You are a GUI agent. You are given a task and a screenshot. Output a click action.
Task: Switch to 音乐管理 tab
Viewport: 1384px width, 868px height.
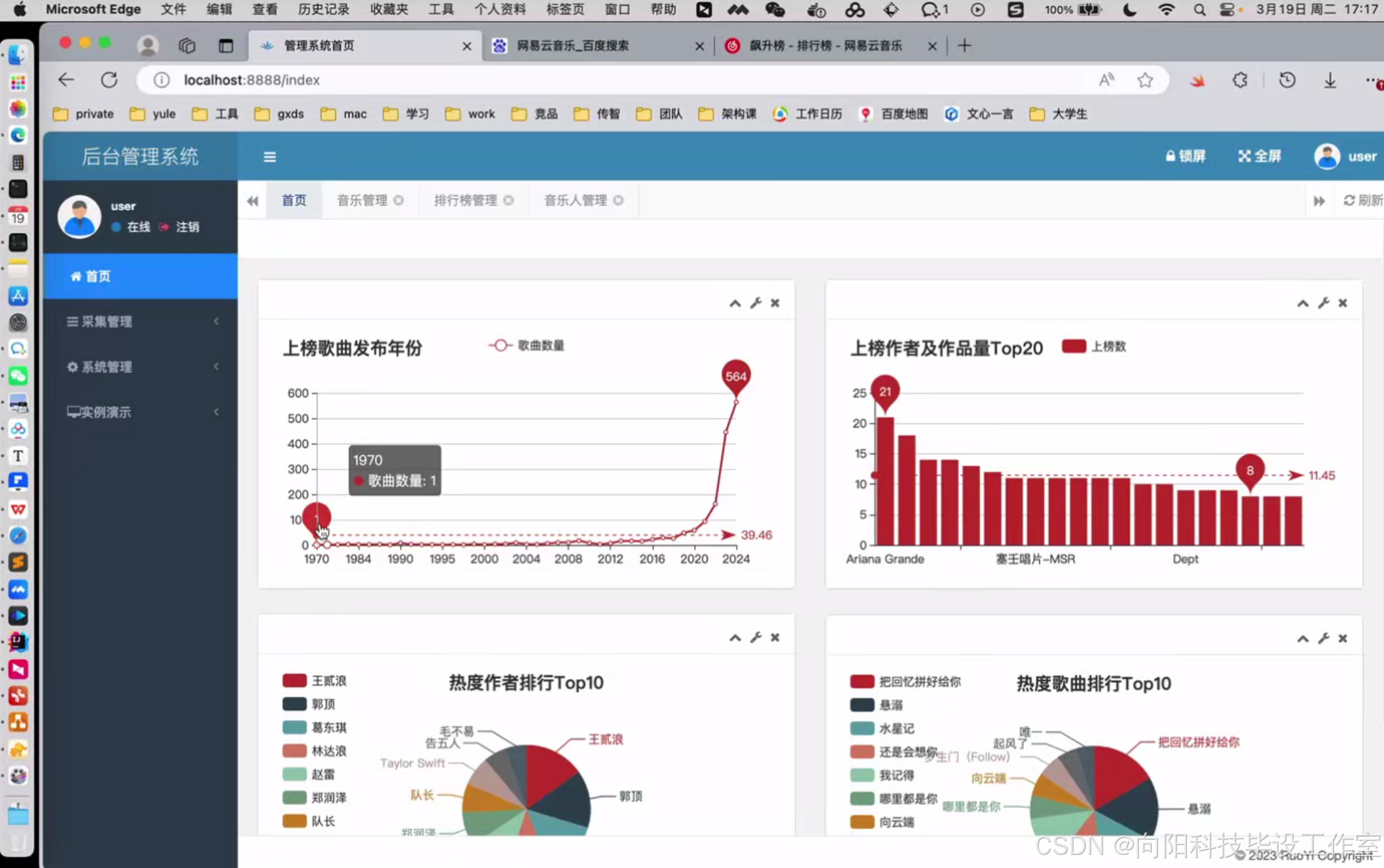coord(362,200)
